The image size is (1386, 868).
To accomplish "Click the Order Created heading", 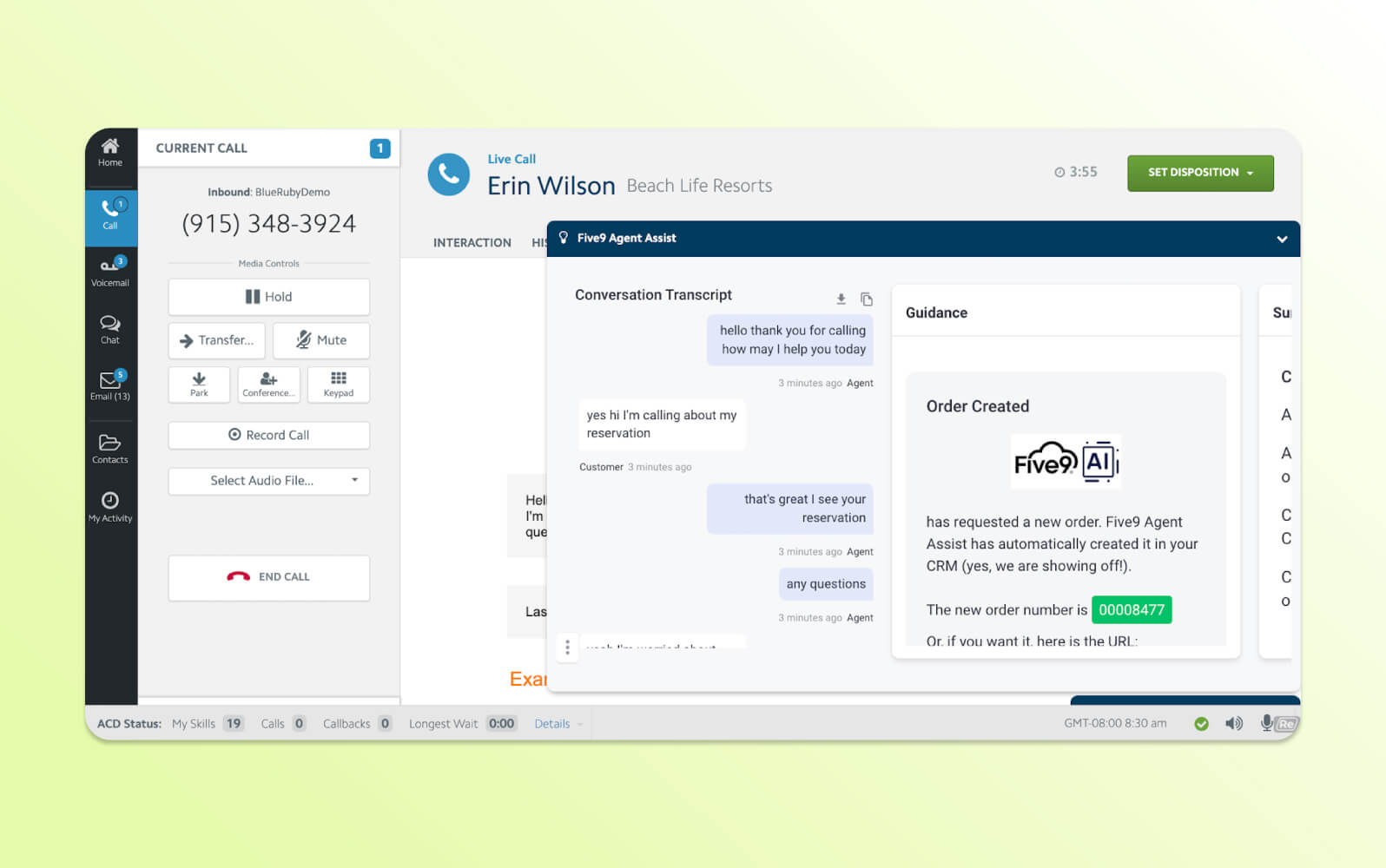I will (x=977, y=406).
